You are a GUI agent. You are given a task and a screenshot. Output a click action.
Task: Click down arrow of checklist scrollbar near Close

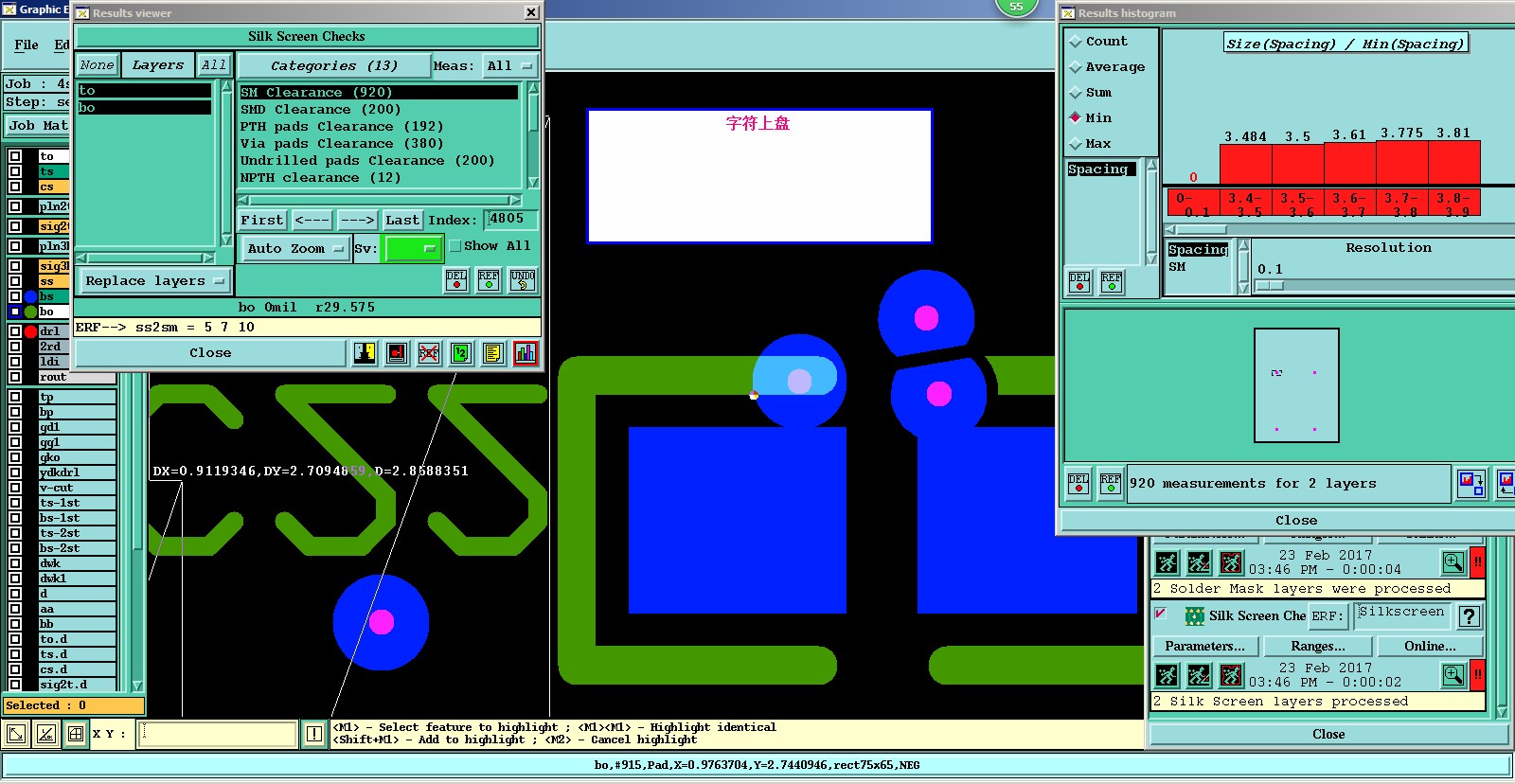[x=1500, y=710]
